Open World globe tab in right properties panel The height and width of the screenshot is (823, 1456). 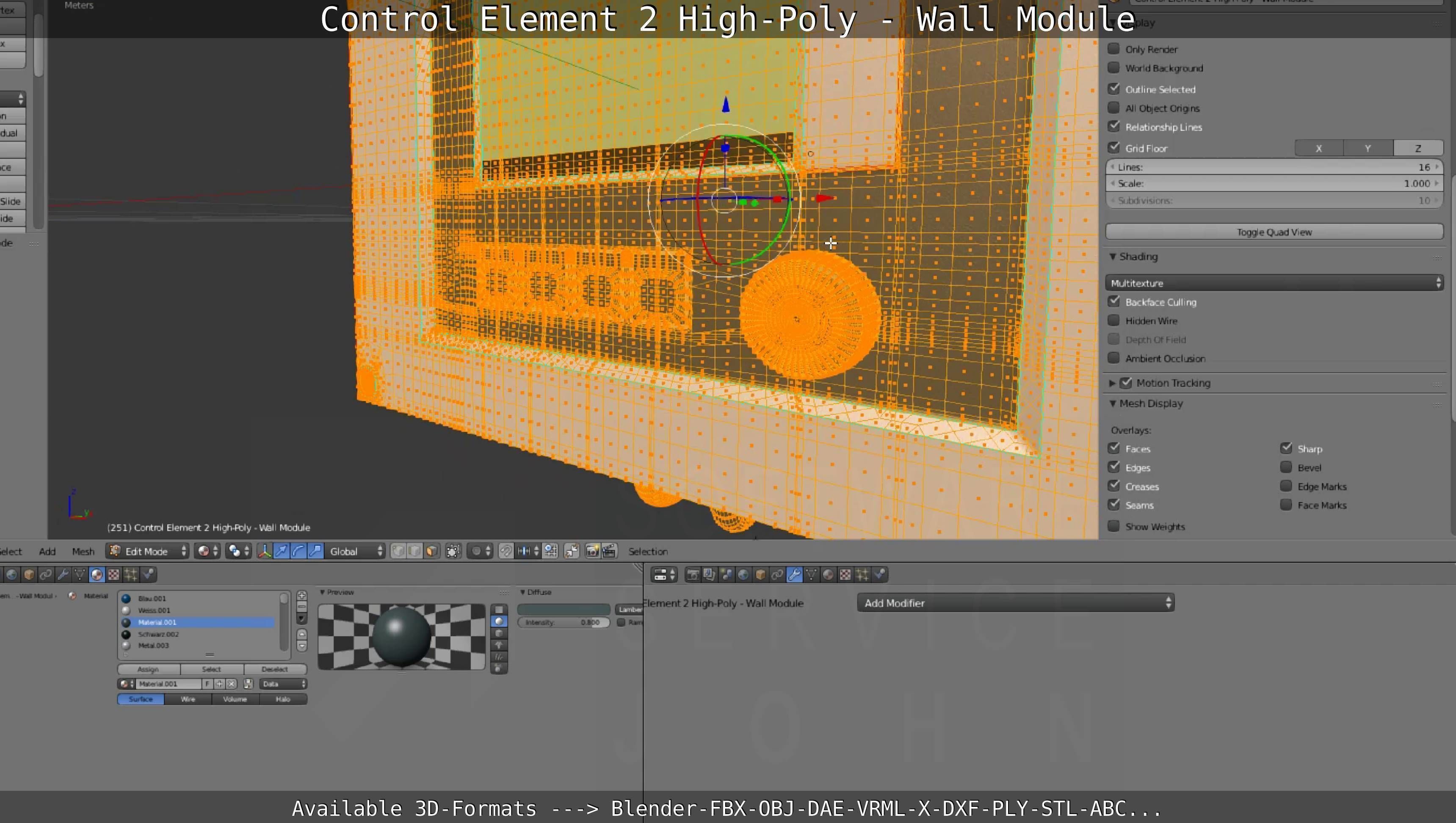point(743,575)
